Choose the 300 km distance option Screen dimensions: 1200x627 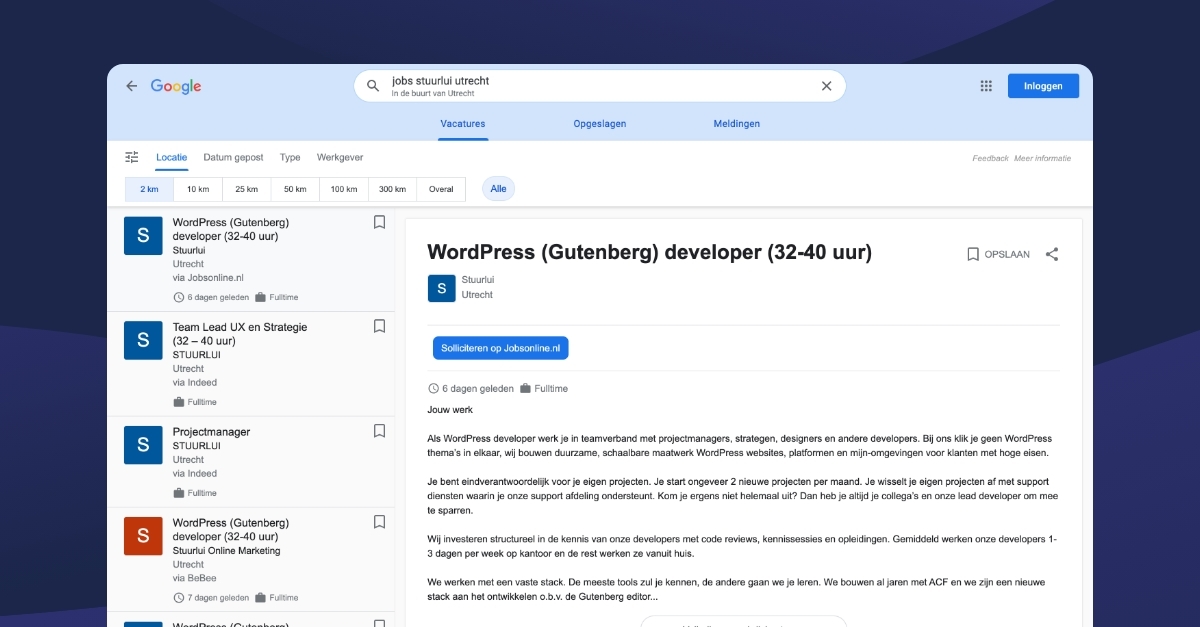click(x=392, y=189)
